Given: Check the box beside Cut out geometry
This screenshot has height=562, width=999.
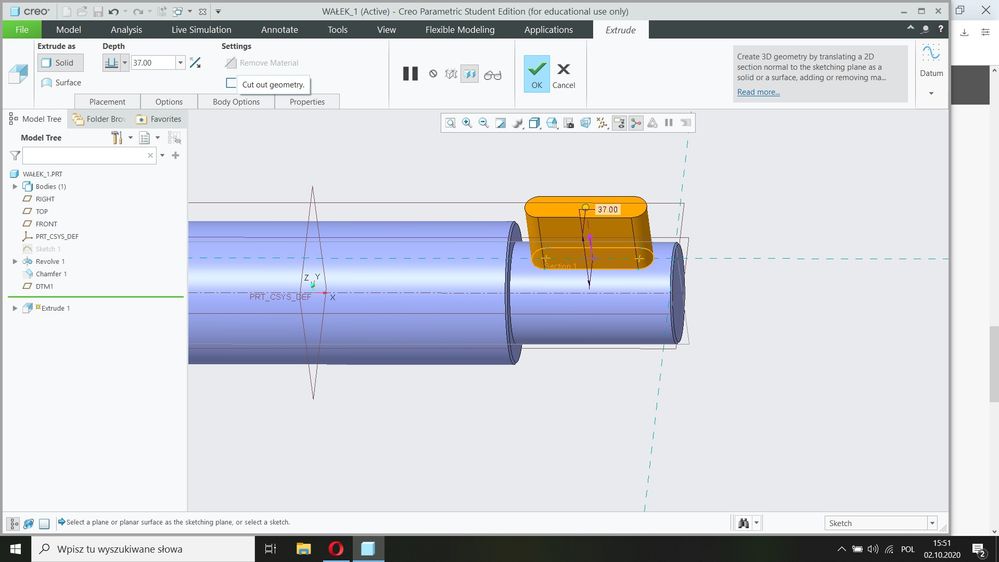Looking at the screenshot, I should pos(231,83).
